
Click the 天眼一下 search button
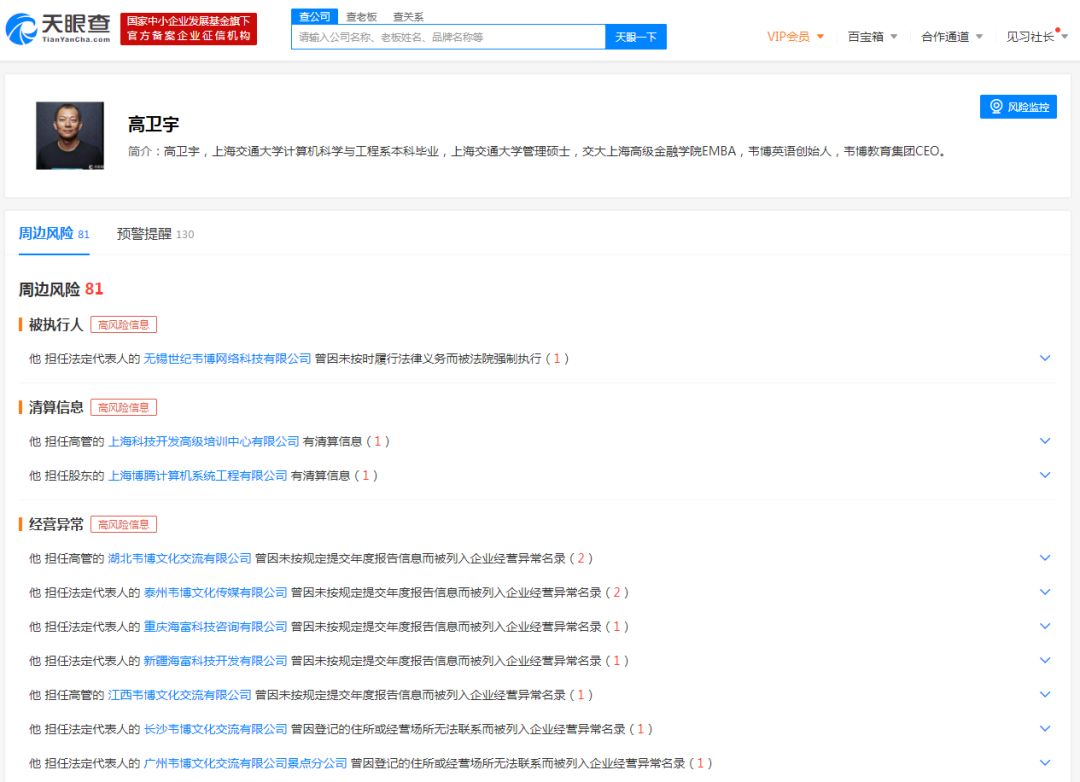(x=636, y=35)
